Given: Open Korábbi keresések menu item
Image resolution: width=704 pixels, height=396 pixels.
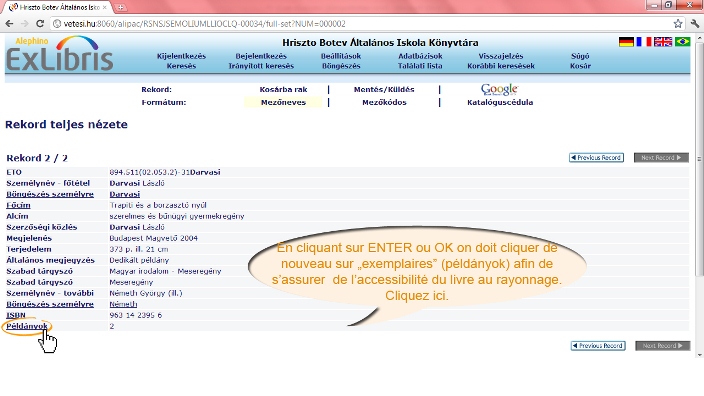Looking at the screenshot, I should 501,66.
